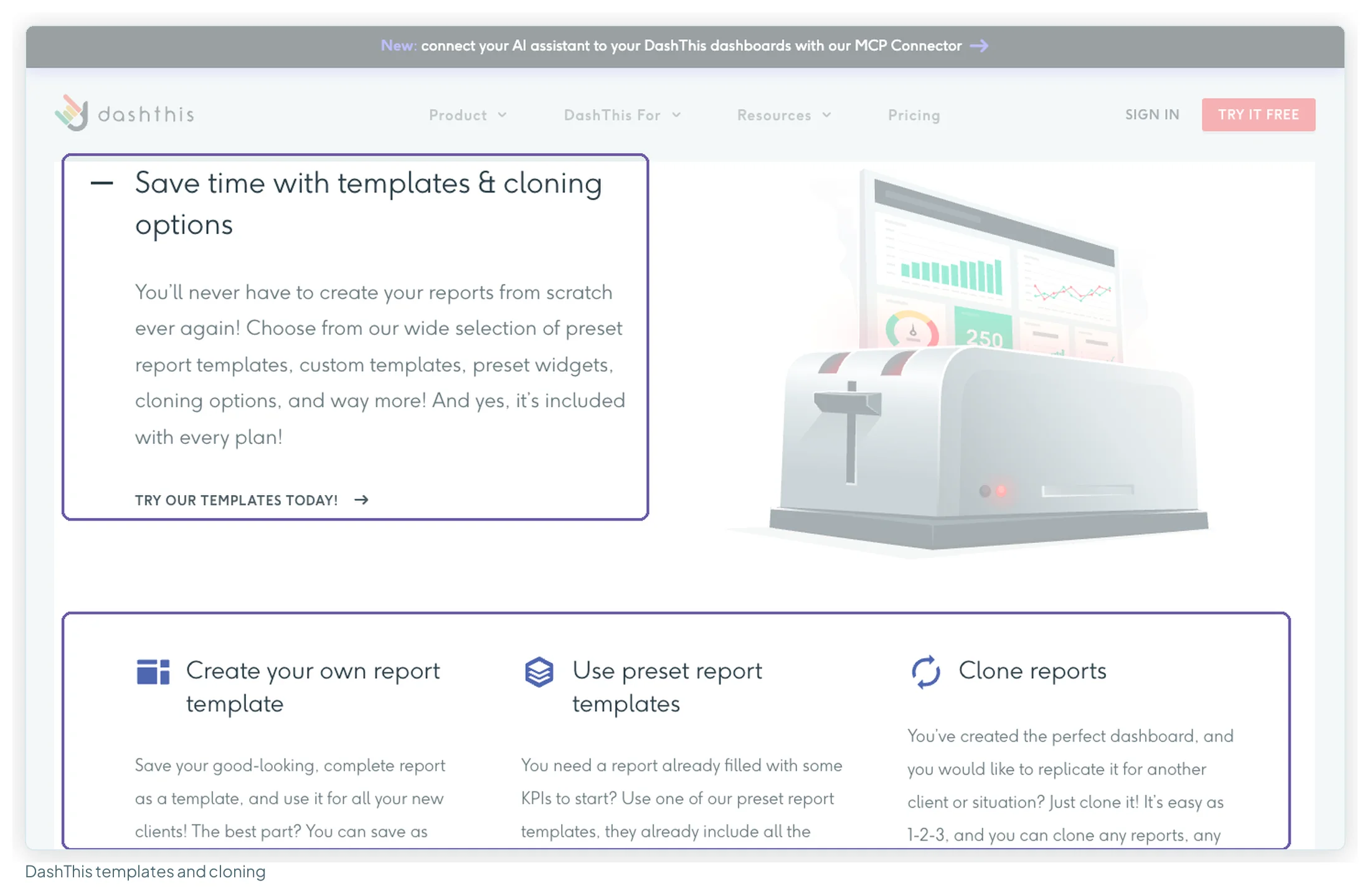Image resolution: width=1370 pixels, height=896 pixels.
Task: Click the arrow icon in the announcement banner
Action: point(980,46)
